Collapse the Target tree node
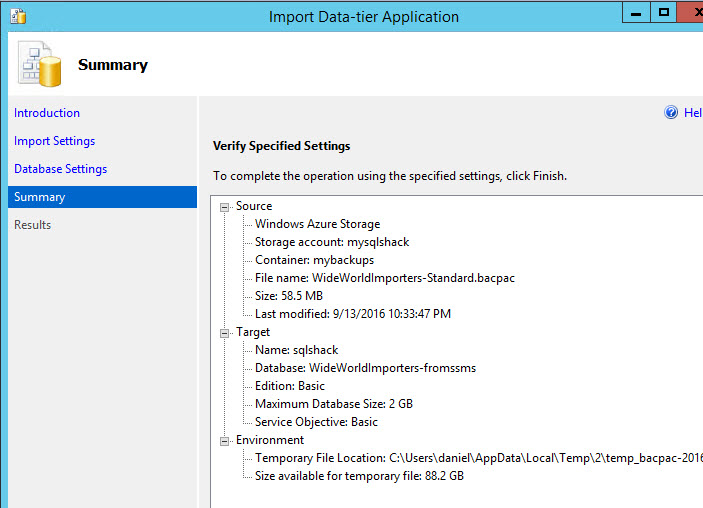 (x=225, y=332)
